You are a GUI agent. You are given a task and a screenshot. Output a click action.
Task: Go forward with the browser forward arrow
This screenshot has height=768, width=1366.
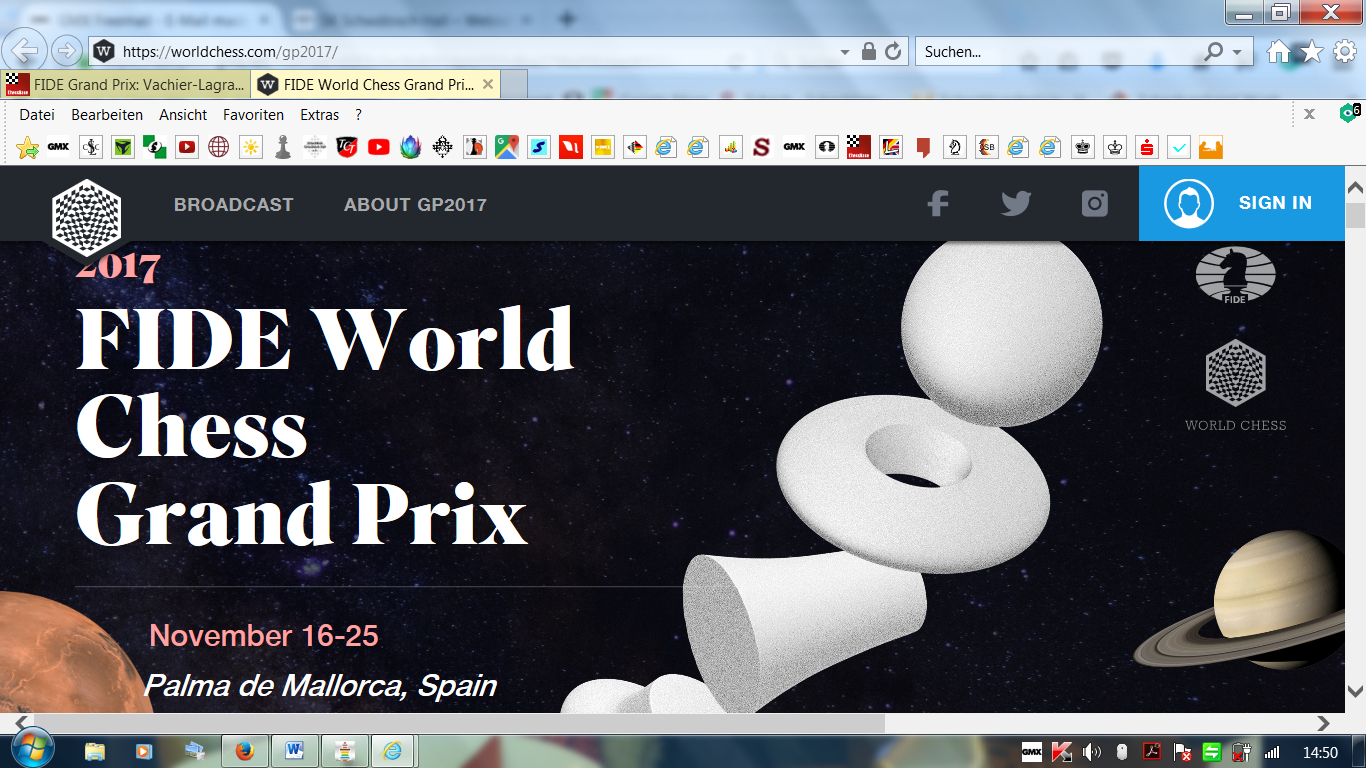coord(66,50)
